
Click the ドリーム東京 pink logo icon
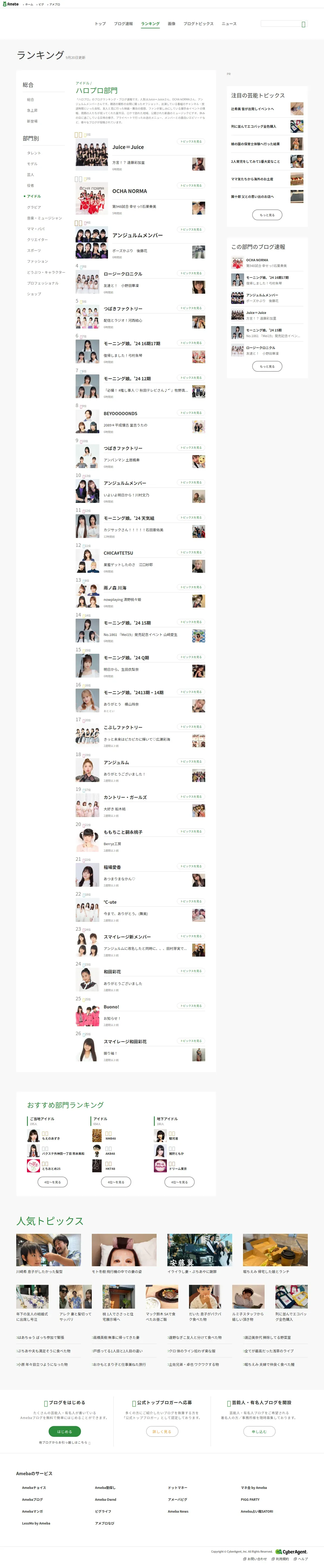click(x=160, y=1166)
